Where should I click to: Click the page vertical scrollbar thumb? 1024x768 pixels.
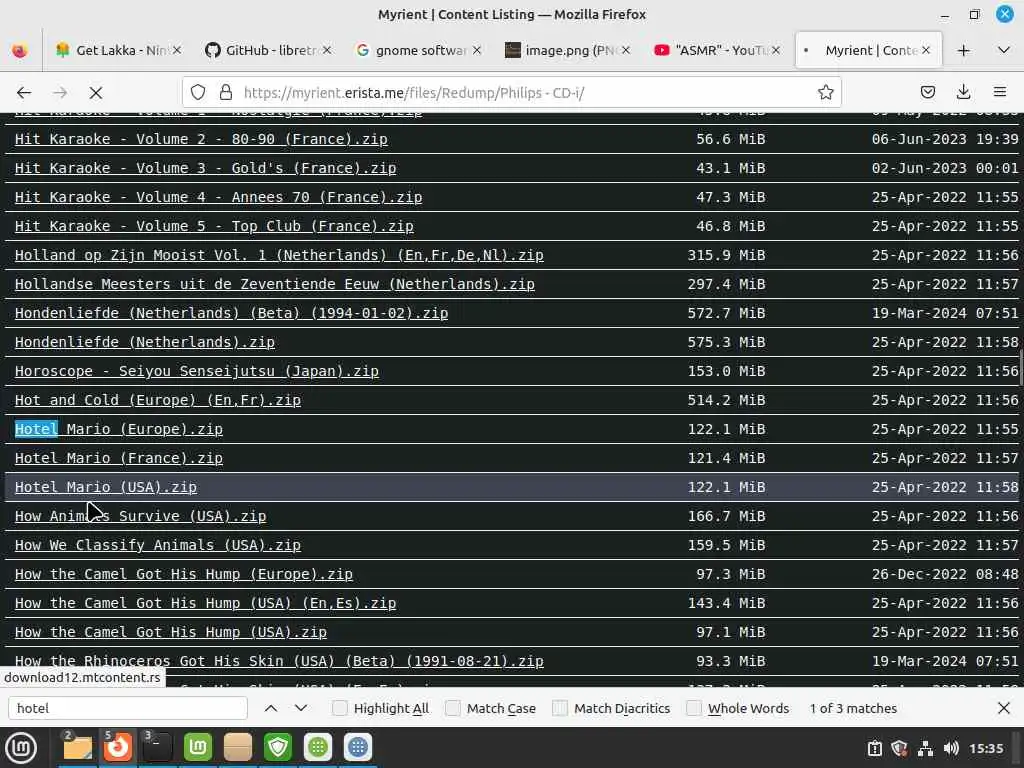[x=1021, y=368]
